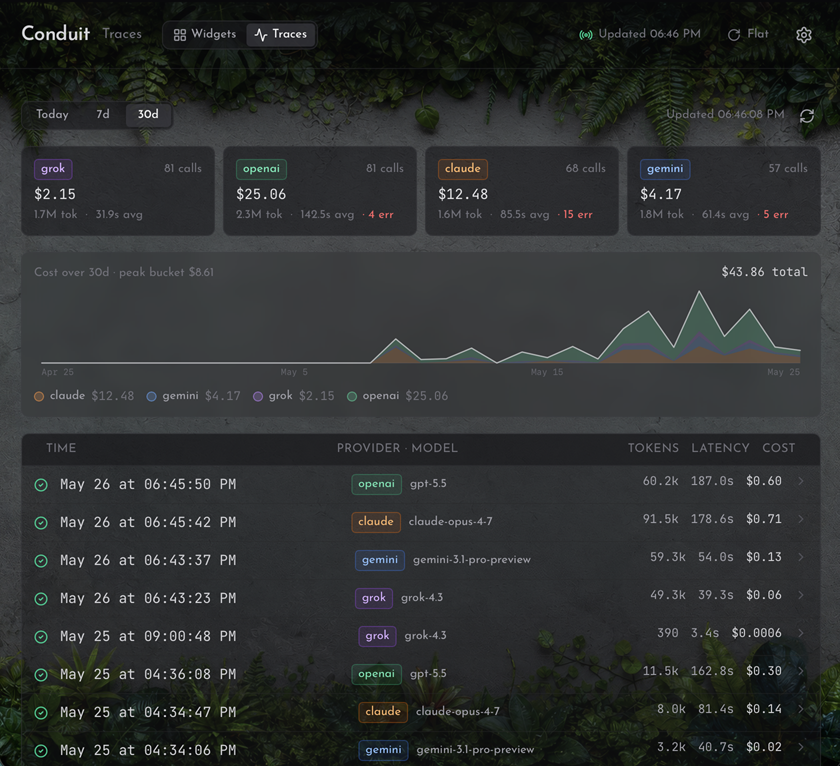Expand the 04:34:06 PM gemini trace chevron

pyautogui.click(x=801, y=748)
